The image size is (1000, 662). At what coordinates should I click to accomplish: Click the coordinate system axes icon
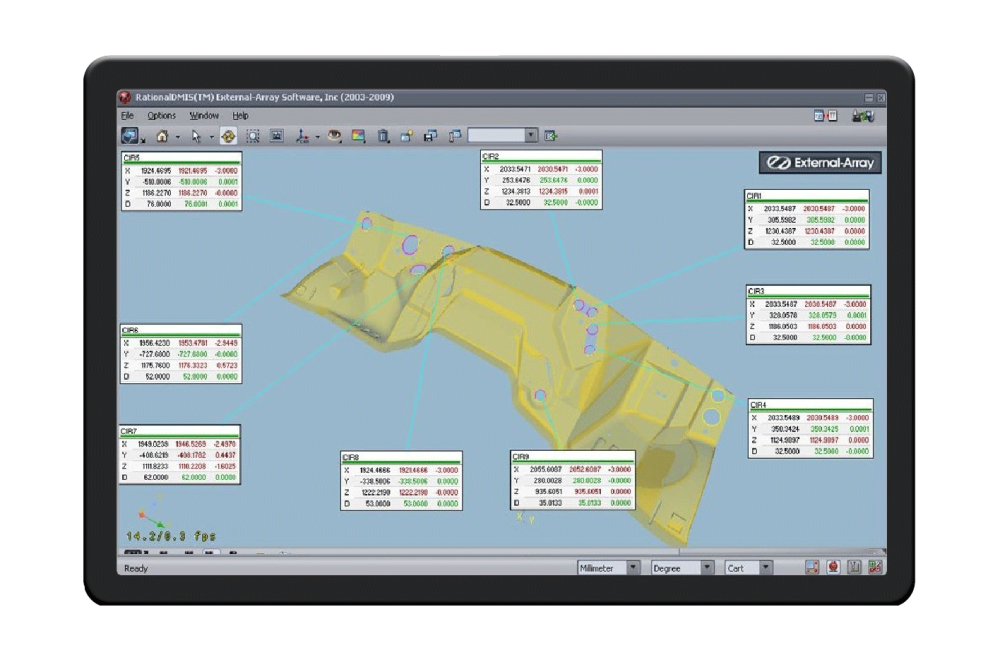(303, 136)
